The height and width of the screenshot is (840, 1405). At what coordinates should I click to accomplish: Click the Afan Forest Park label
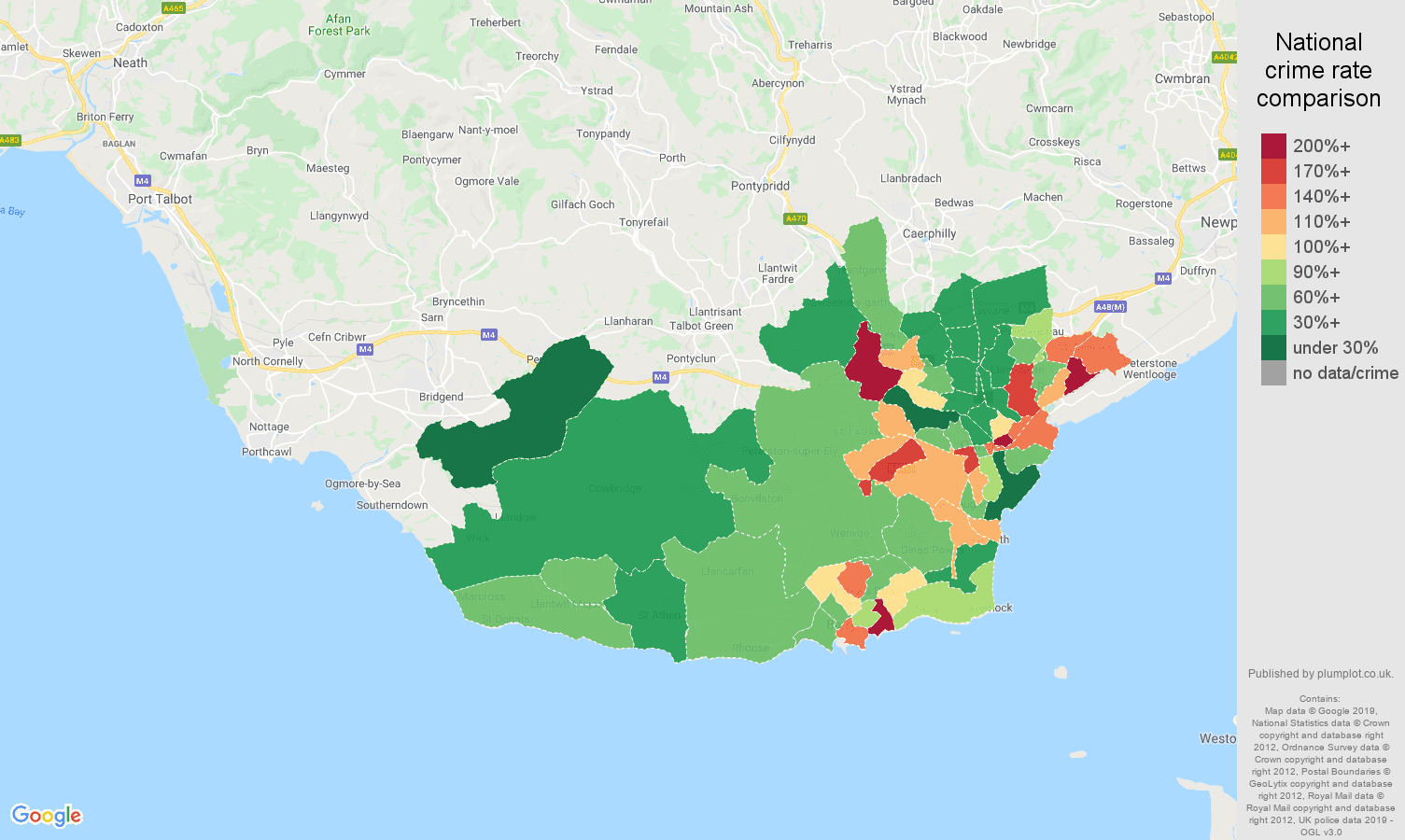[x=339, y=24]
